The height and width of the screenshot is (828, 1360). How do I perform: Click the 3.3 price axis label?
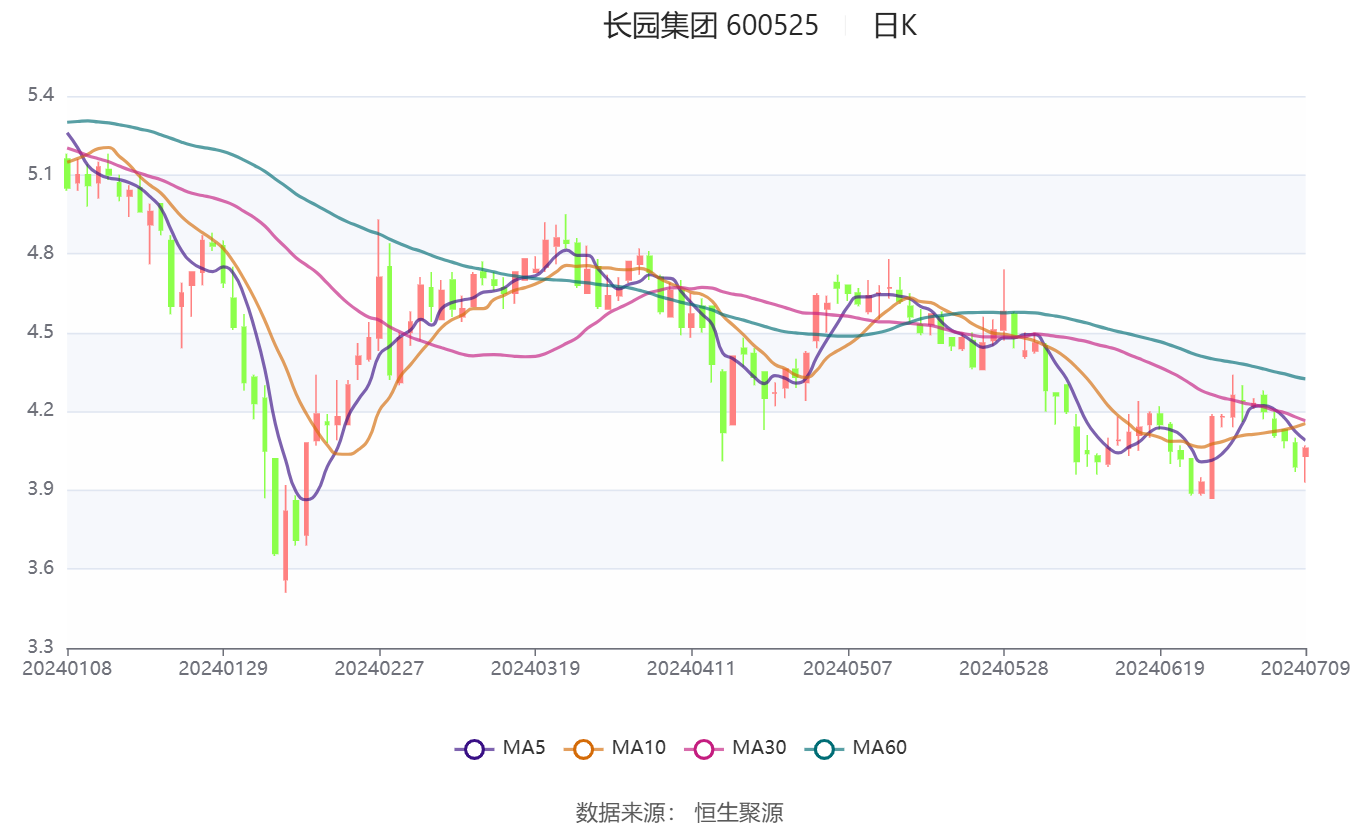click(x=40, y=647)
